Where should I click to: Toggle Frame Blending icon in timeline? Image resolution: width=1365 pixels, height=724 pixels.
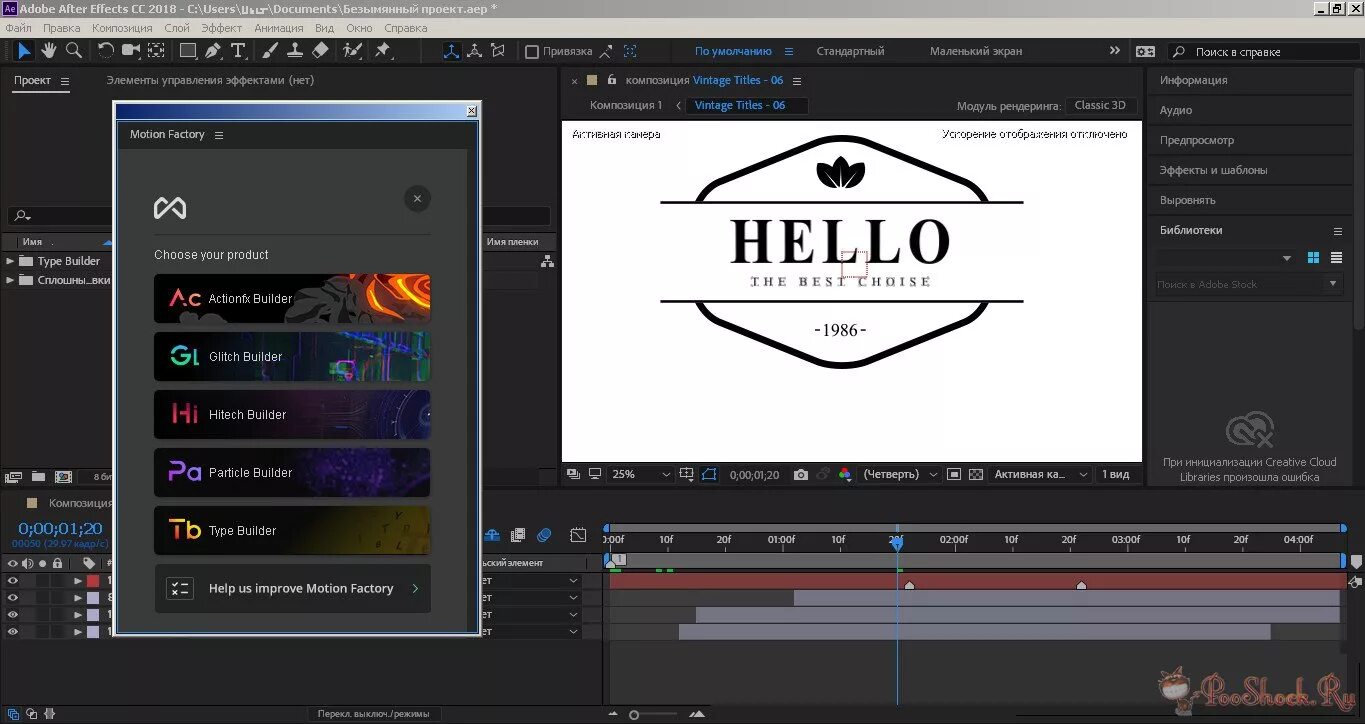(518, 535)
